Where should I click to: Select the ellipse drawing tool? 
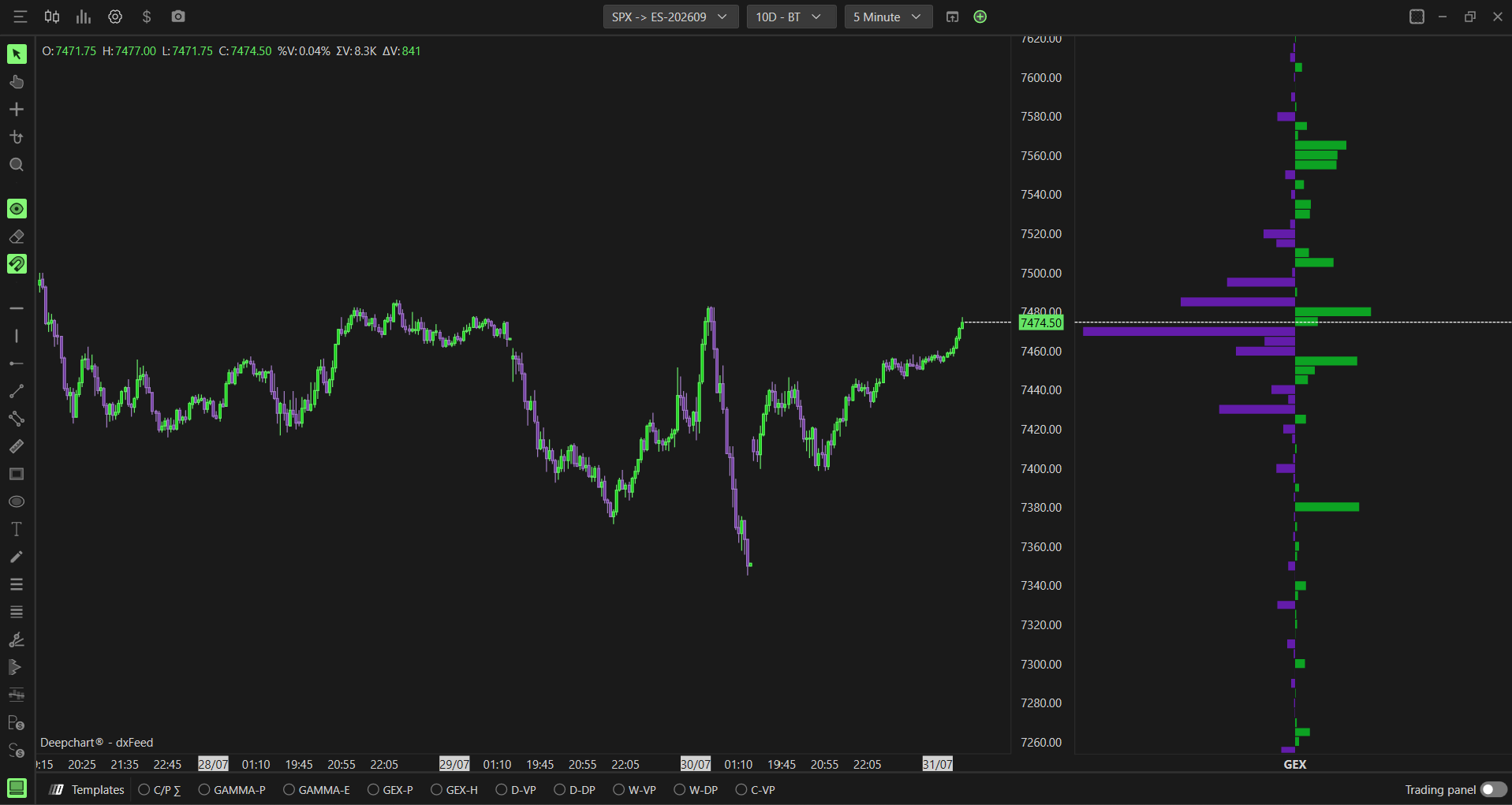pyautogui.click(x=17, y=501)
